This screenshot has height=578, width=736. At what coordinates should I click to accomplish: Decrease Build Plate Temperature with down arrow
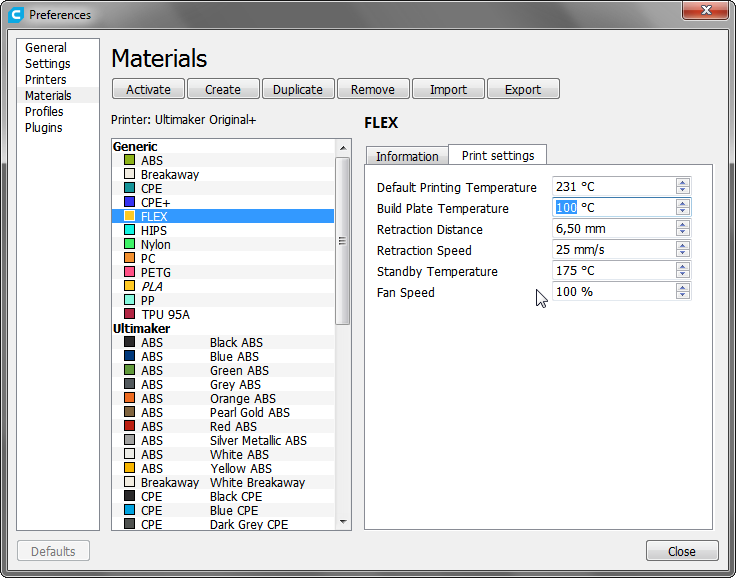tap(682, 211)
